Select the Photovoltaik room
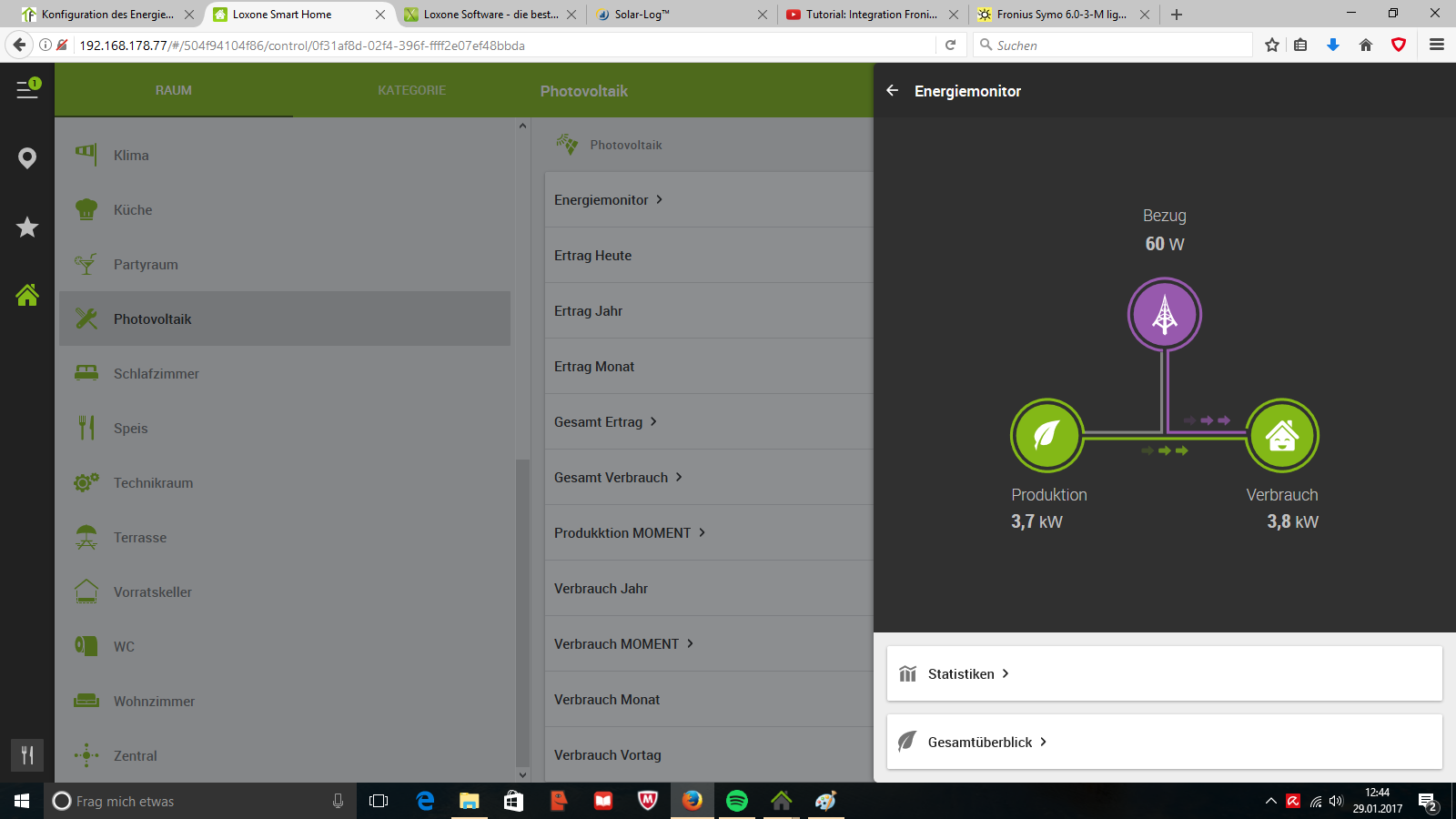 pyautogui.click(x=285, y=318)
